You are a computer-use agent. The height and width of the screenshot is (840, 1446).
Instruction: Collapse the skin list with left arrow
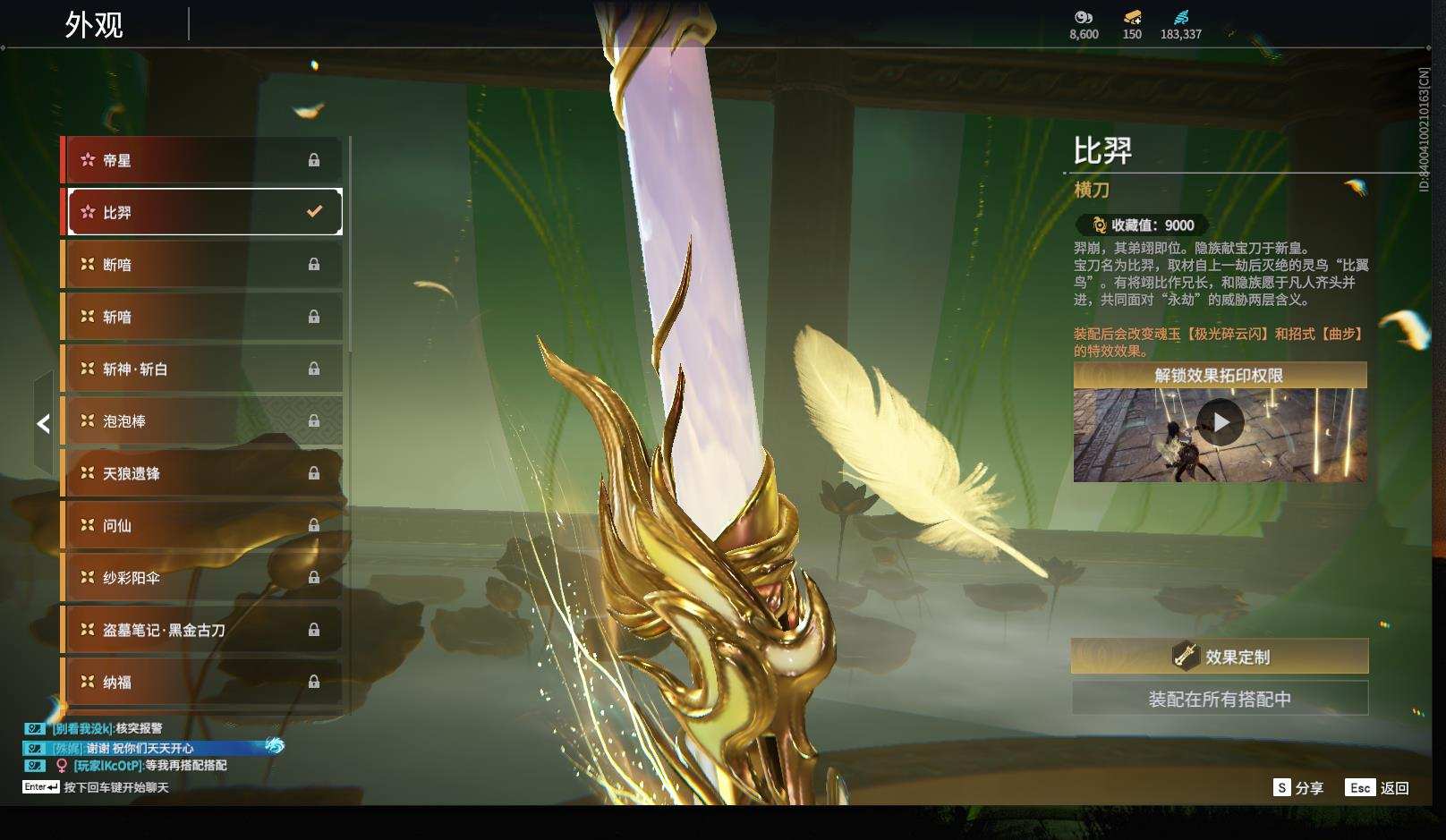coord(43,423)
